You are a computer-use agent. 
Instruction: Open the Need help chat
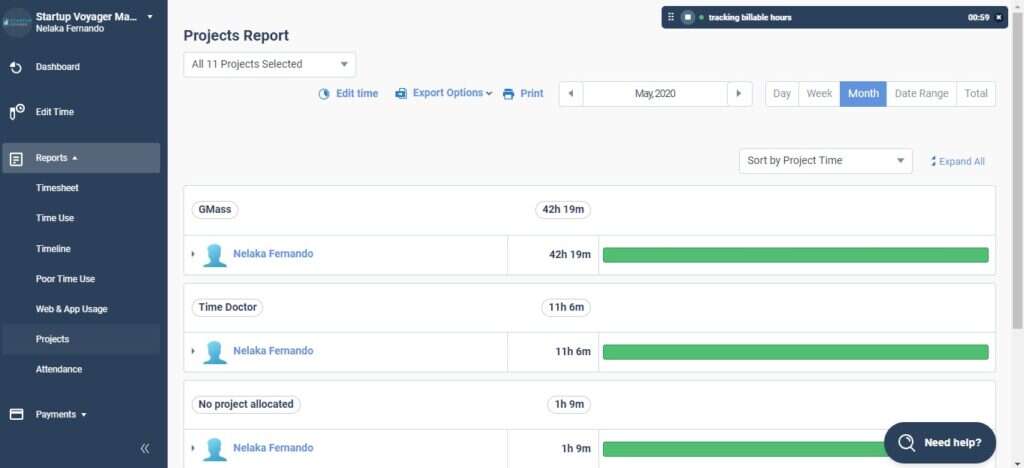click(x=940, y=443)
